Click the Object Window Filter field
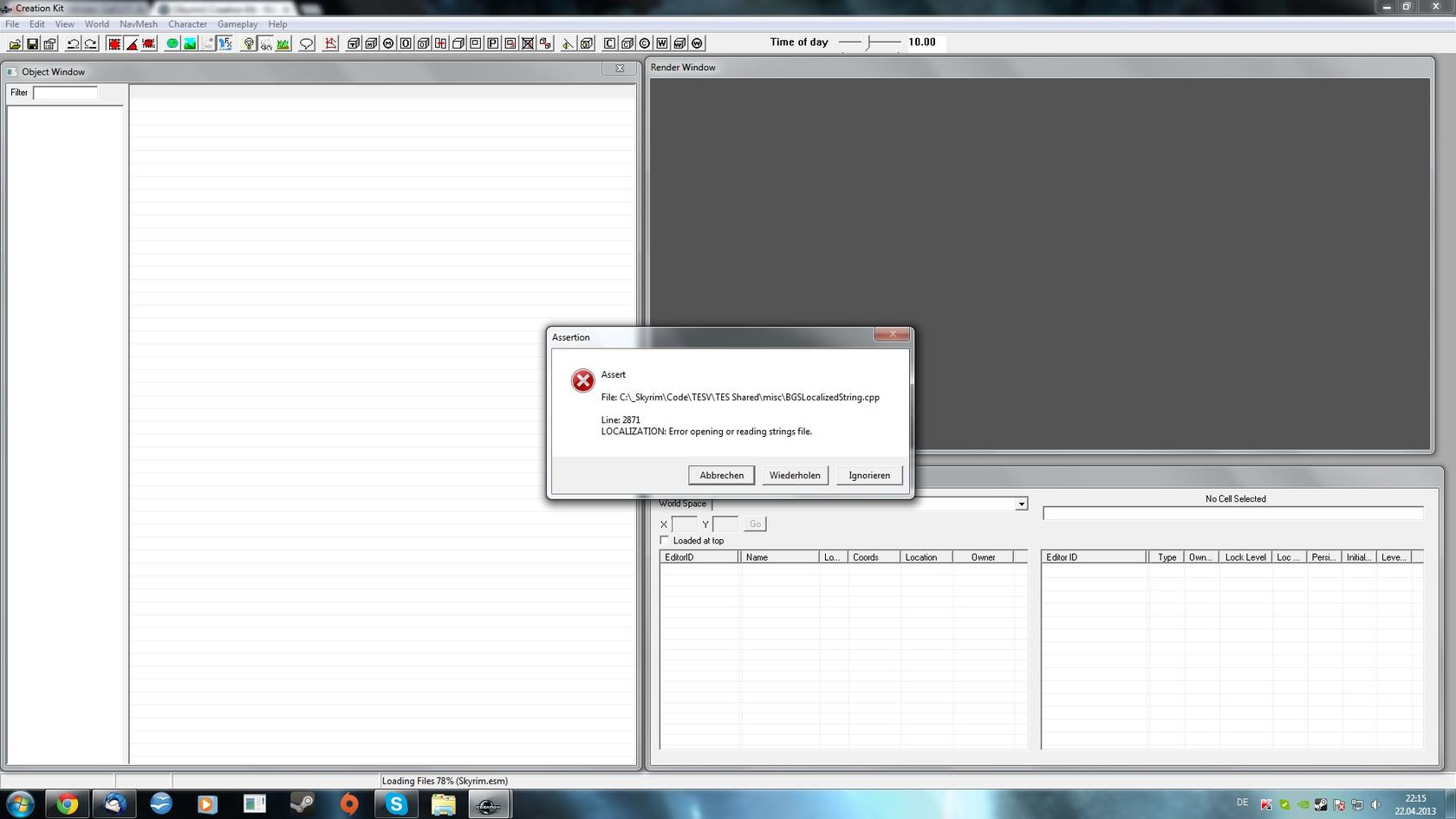 point(65,93)
